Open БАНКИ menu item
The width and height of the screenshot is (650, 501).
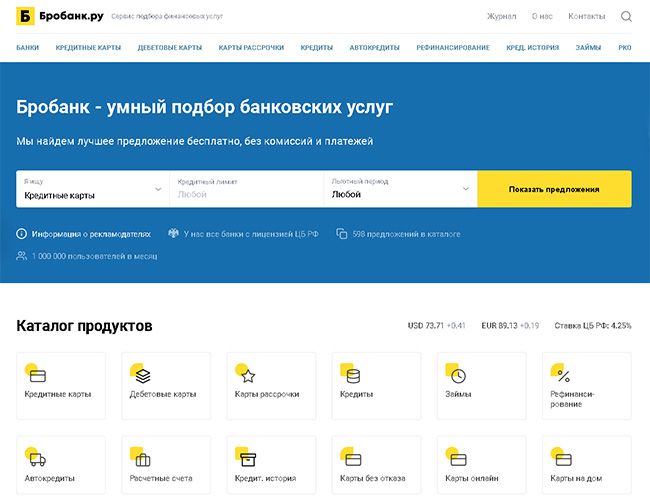click(x=28, y=48)
